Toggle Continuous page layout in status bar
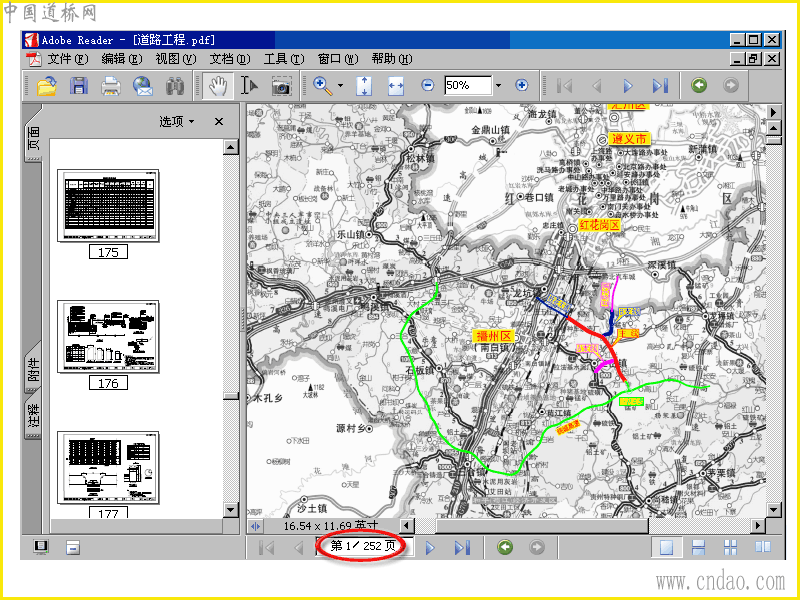 [698, 547]
